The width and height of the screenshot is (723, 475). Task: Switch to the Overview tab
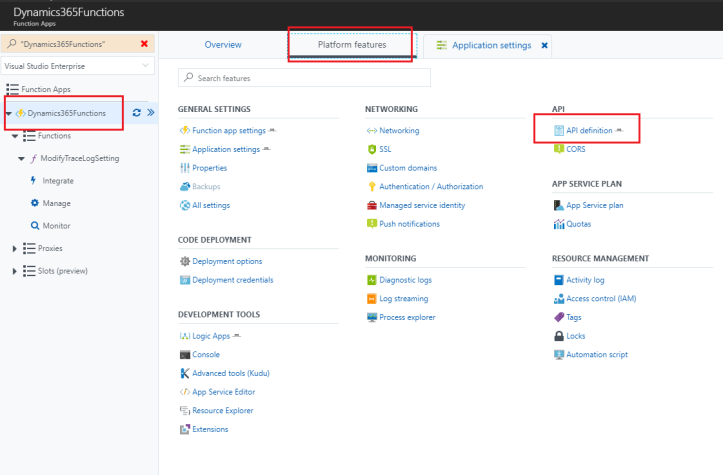(222, 45)
